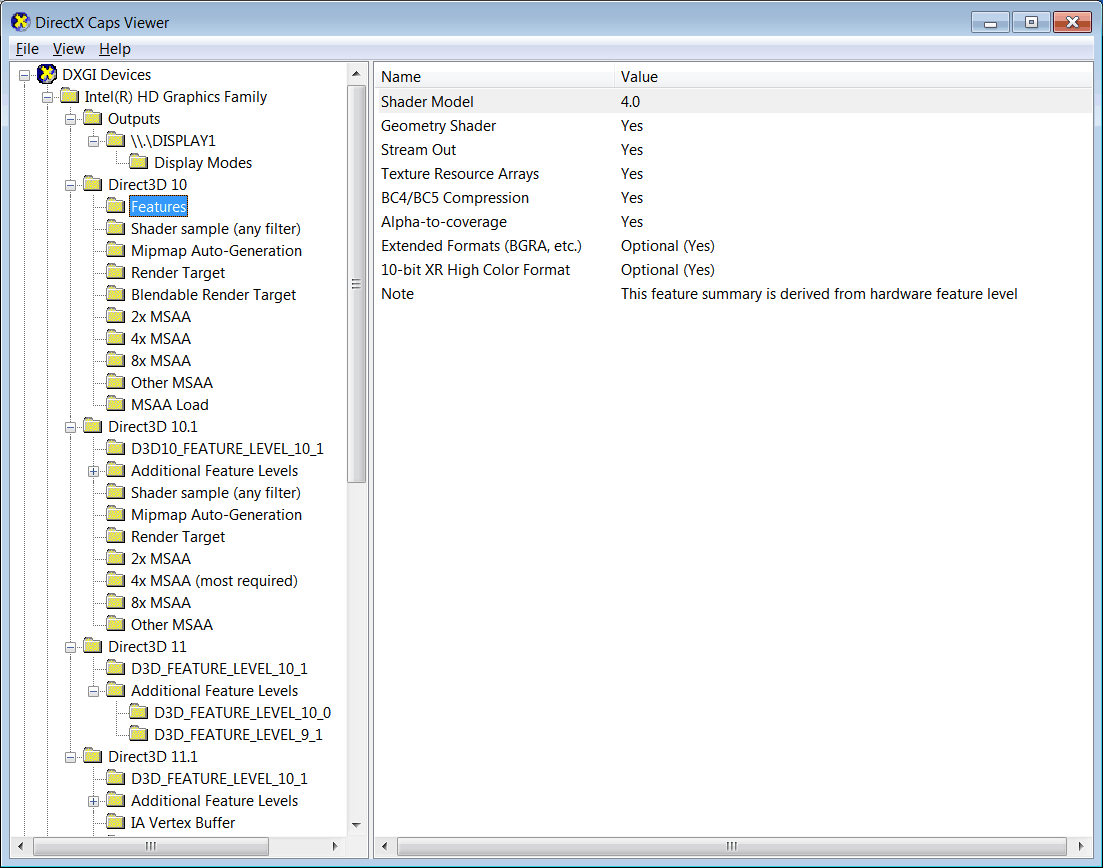Click tree panel vertical scrollbar thumb
This screenshot has width=1103, height=868.
356,283
